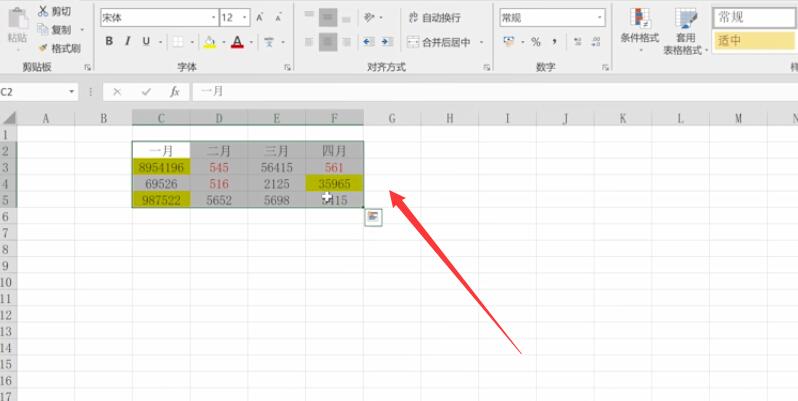Click the formula bar confirm checkmark
Screen dimensions: 798x401
pyautogui.click(x=147, y=92)
